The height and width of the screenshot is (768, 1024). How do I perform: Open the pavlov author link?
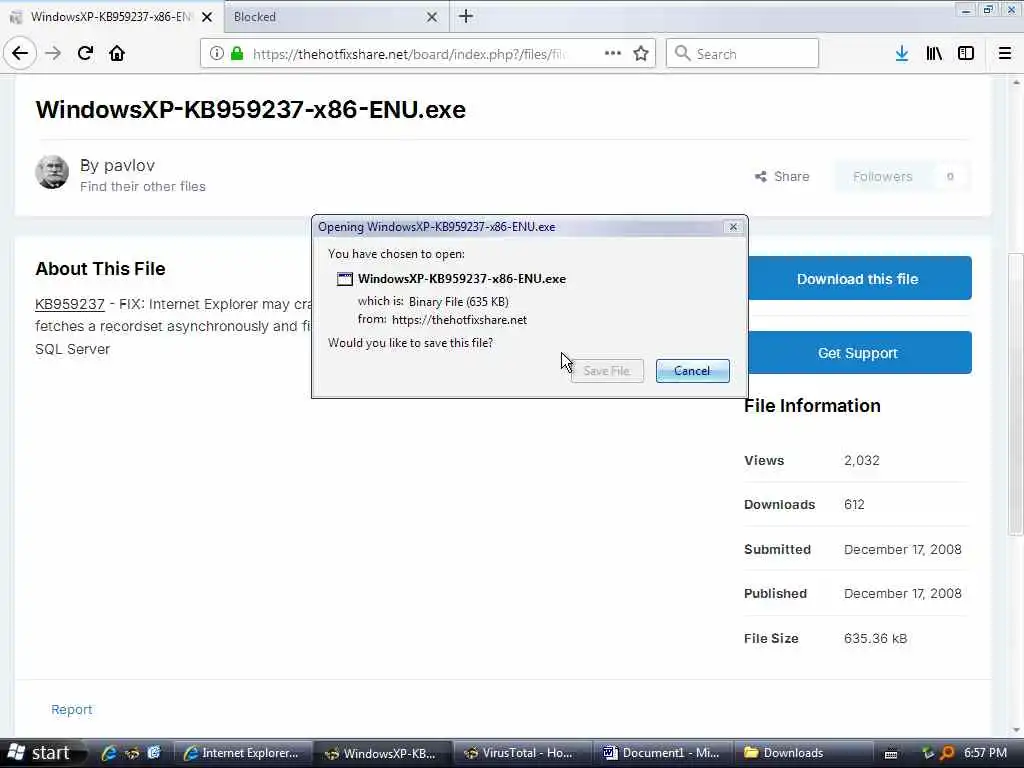tap(129, 165)
